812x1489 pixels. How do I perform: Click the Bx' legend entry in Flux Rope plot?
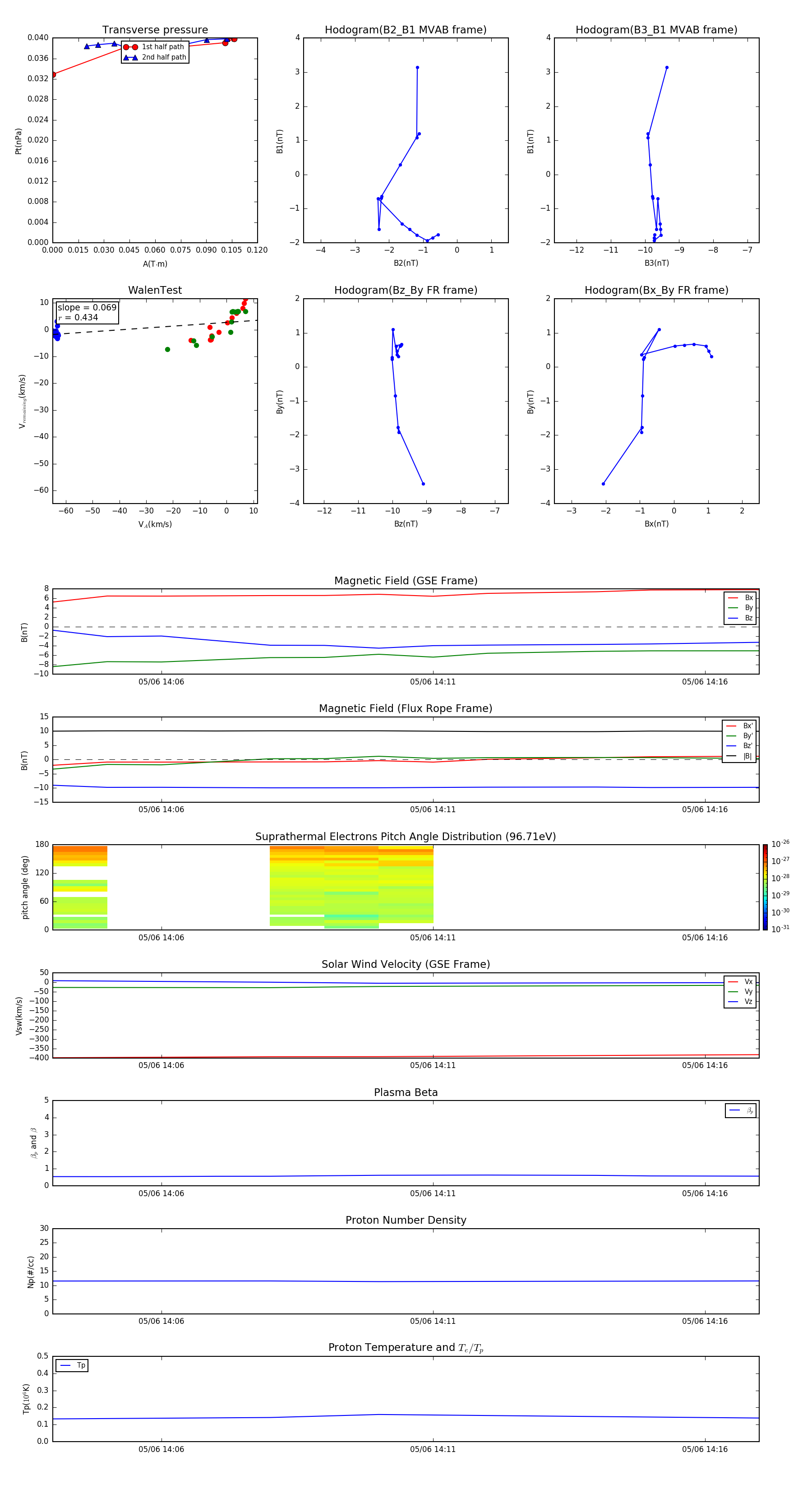click(x=740, y=726)
